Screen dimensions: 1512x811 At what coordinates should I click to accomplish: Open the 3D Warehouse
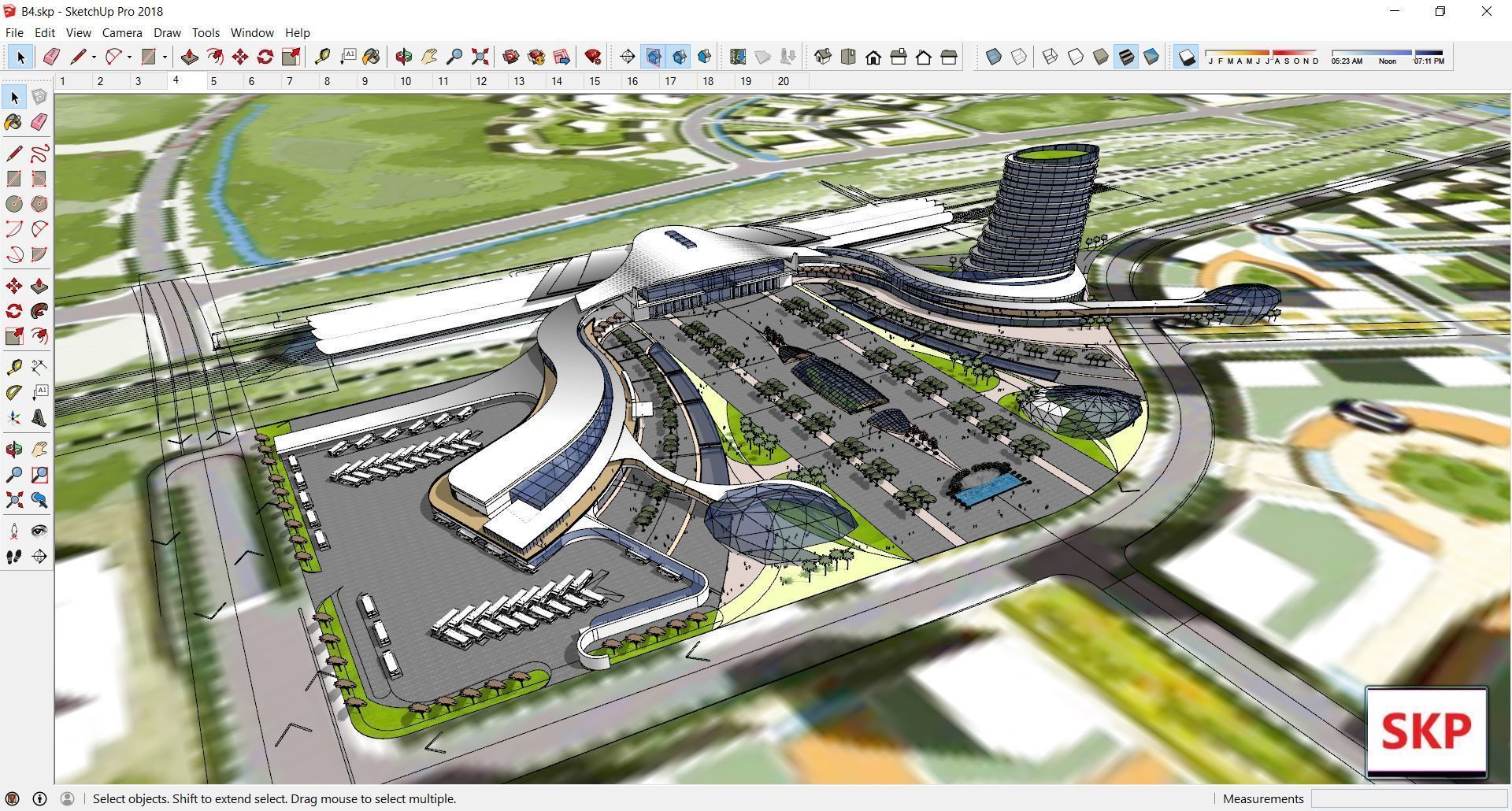[511, 57]
